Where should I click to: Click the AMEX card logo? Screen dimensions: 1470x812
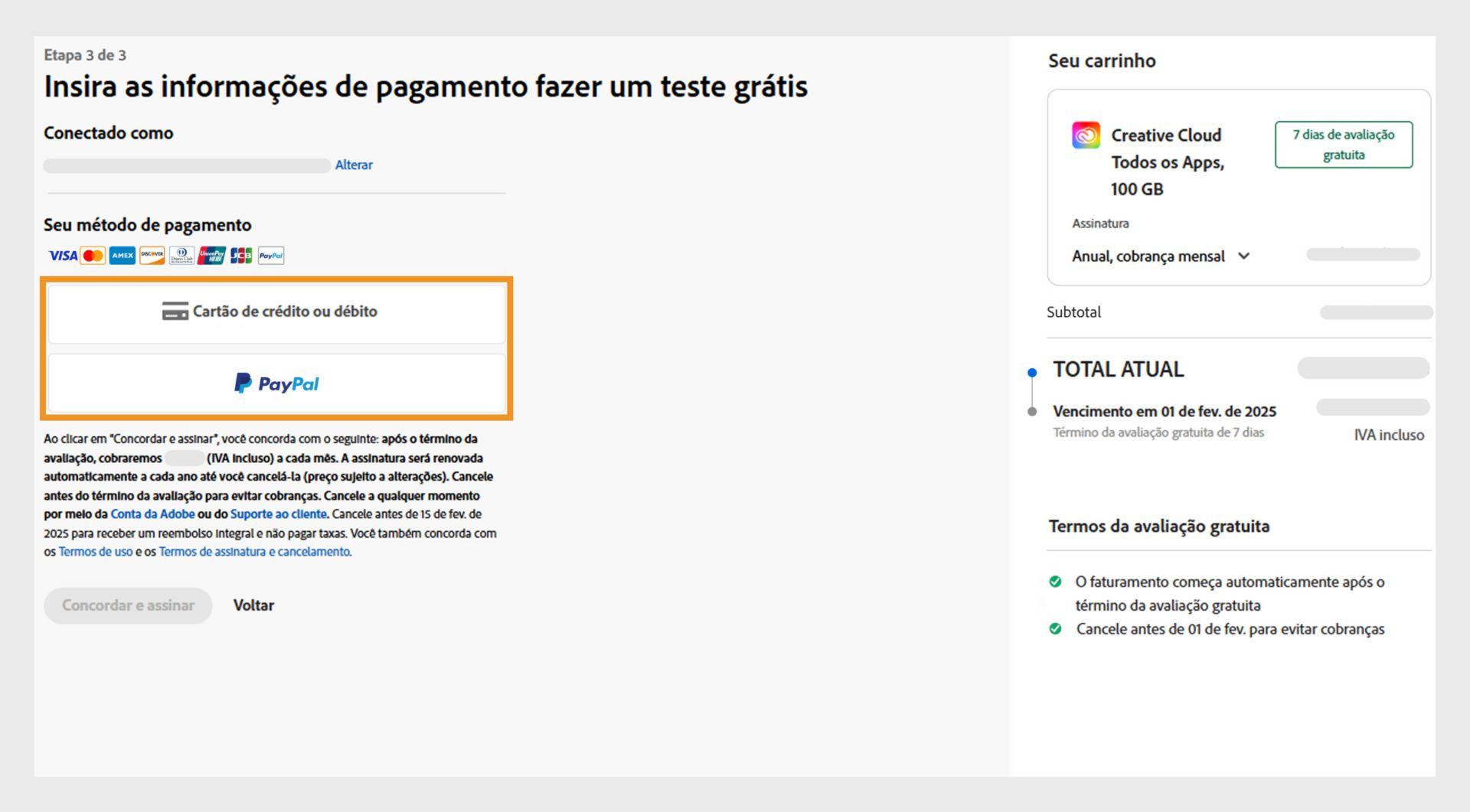coord(122,256)
